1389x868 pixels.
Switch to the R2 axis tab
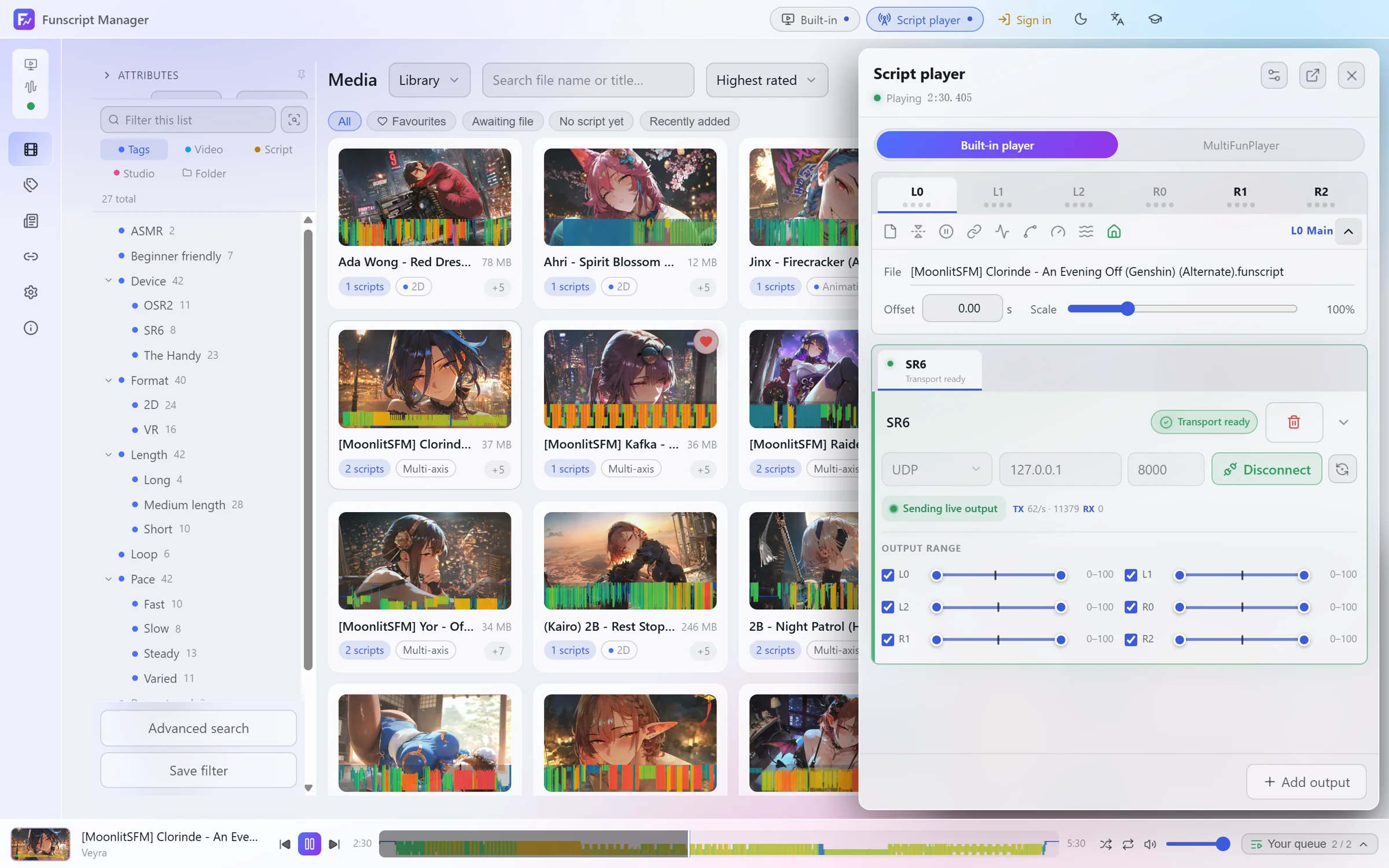tap(1321, 196)
